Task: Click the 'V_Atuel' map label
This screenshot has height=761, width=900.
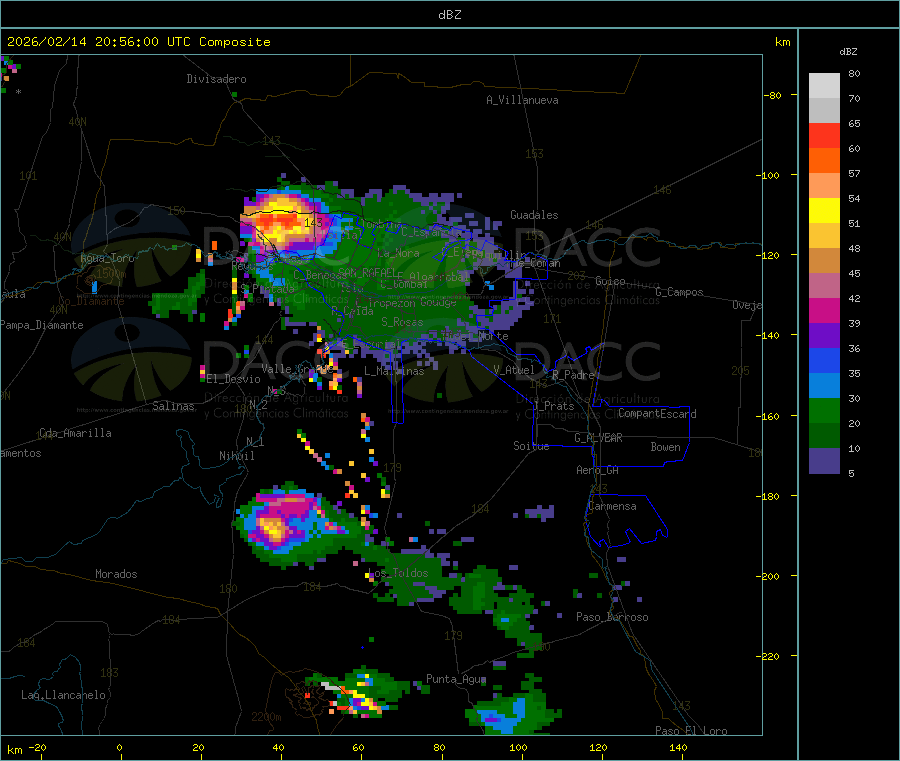Action: (x=514, y=370)
